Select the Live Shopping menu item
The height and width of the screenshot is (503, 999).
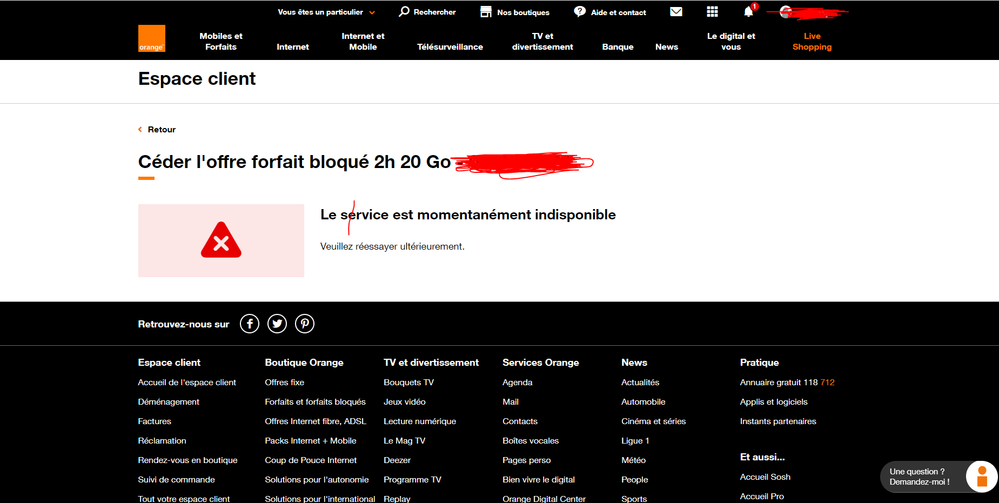[811, 41]
